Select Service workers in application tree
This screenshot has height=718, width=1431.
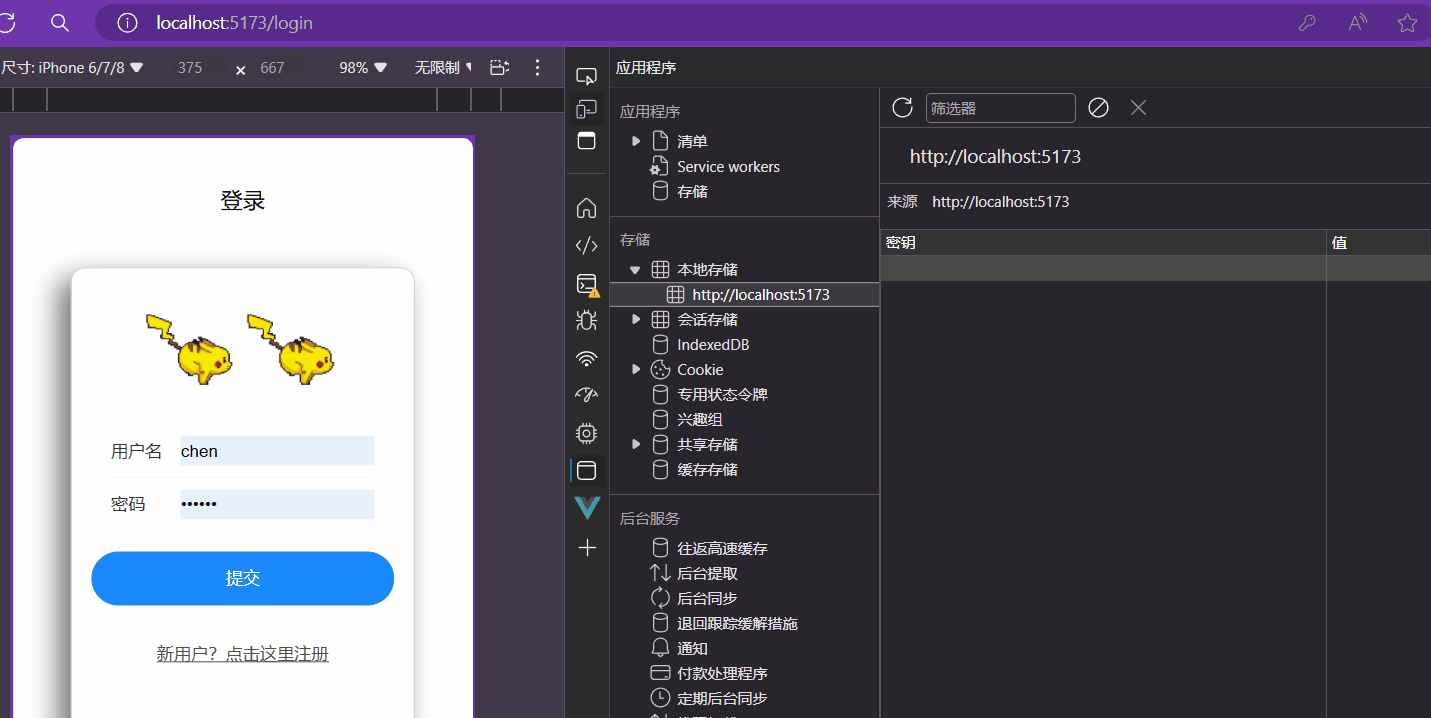(x=728, y=167)
